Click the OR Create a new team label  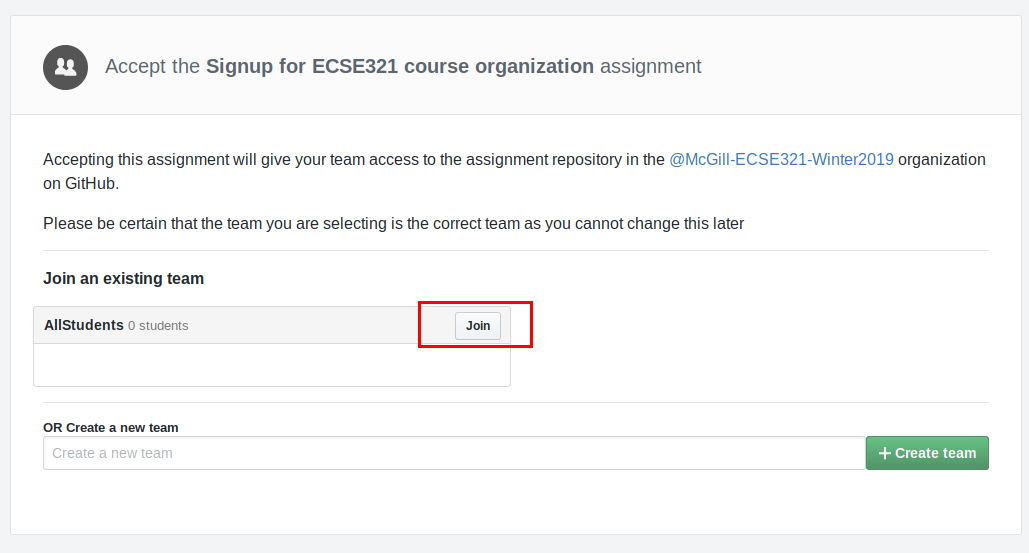point(111,428)
